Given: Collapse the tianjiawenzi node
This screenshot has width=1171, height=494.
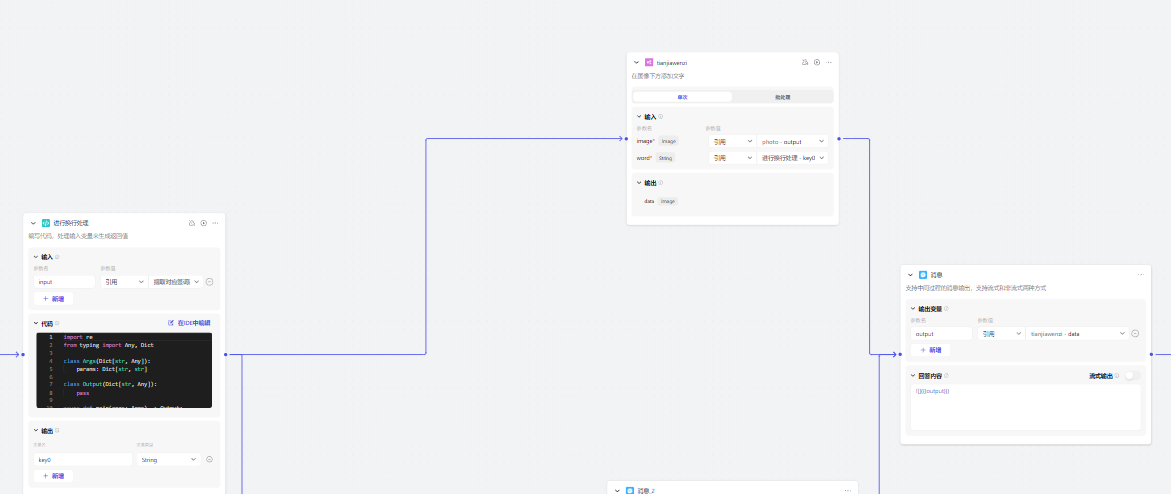Looking at the screenshot, I should (636, 62).
